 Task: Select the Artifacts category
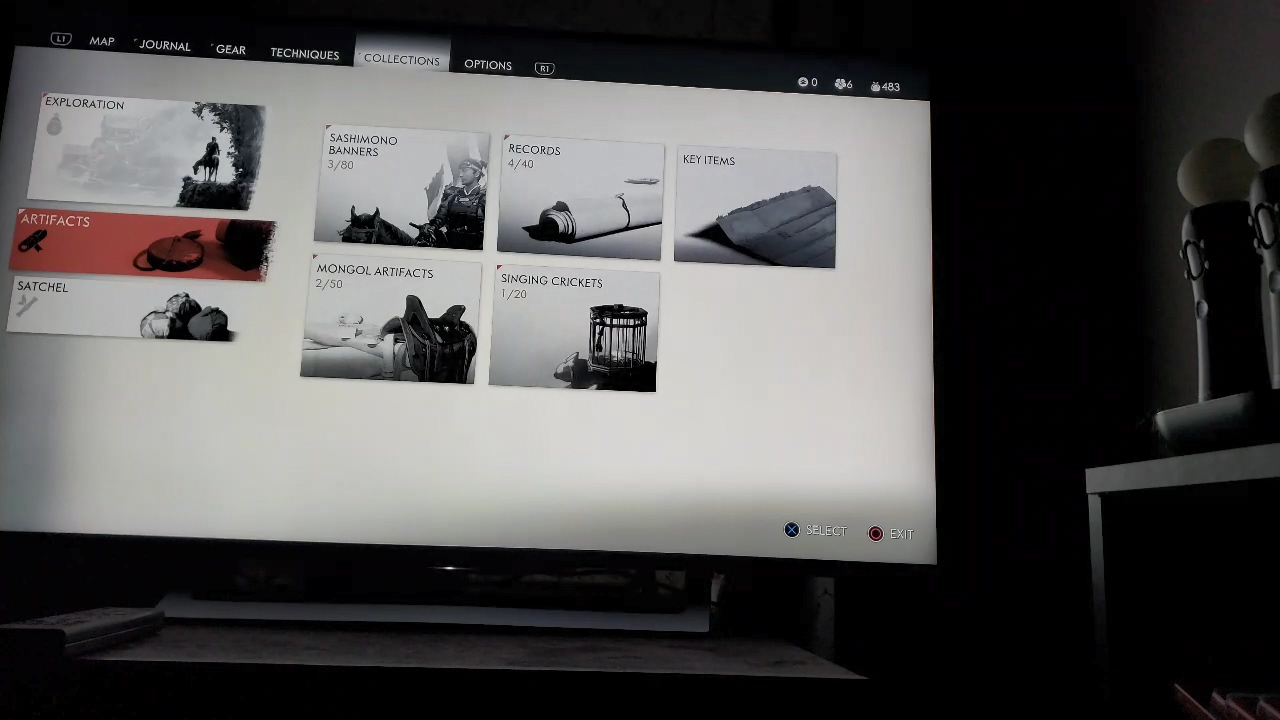[x=143, y=245]
